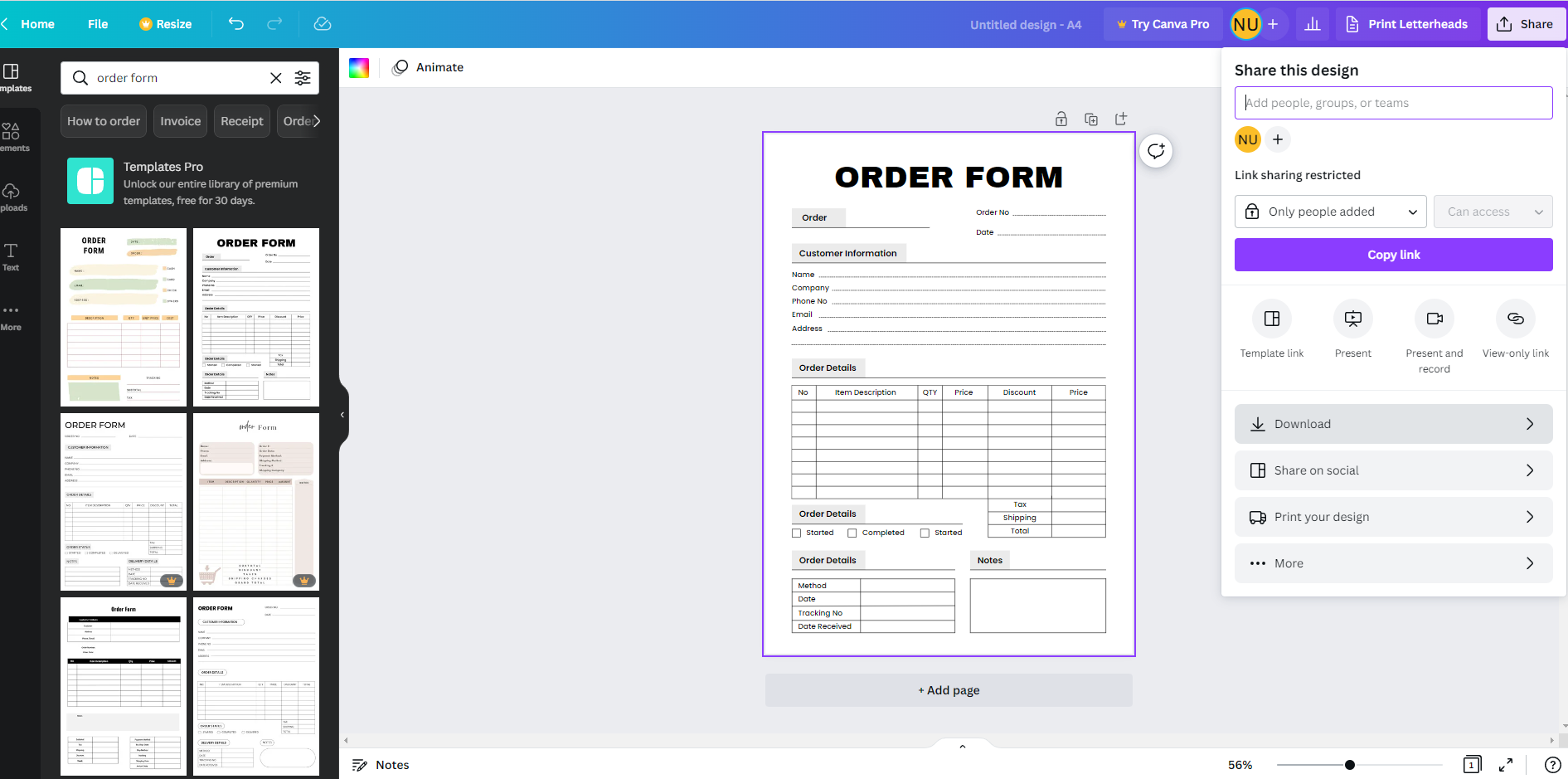Duplicate the current page
Screen dimensions: 1568x779
(x=1091, y=119)
